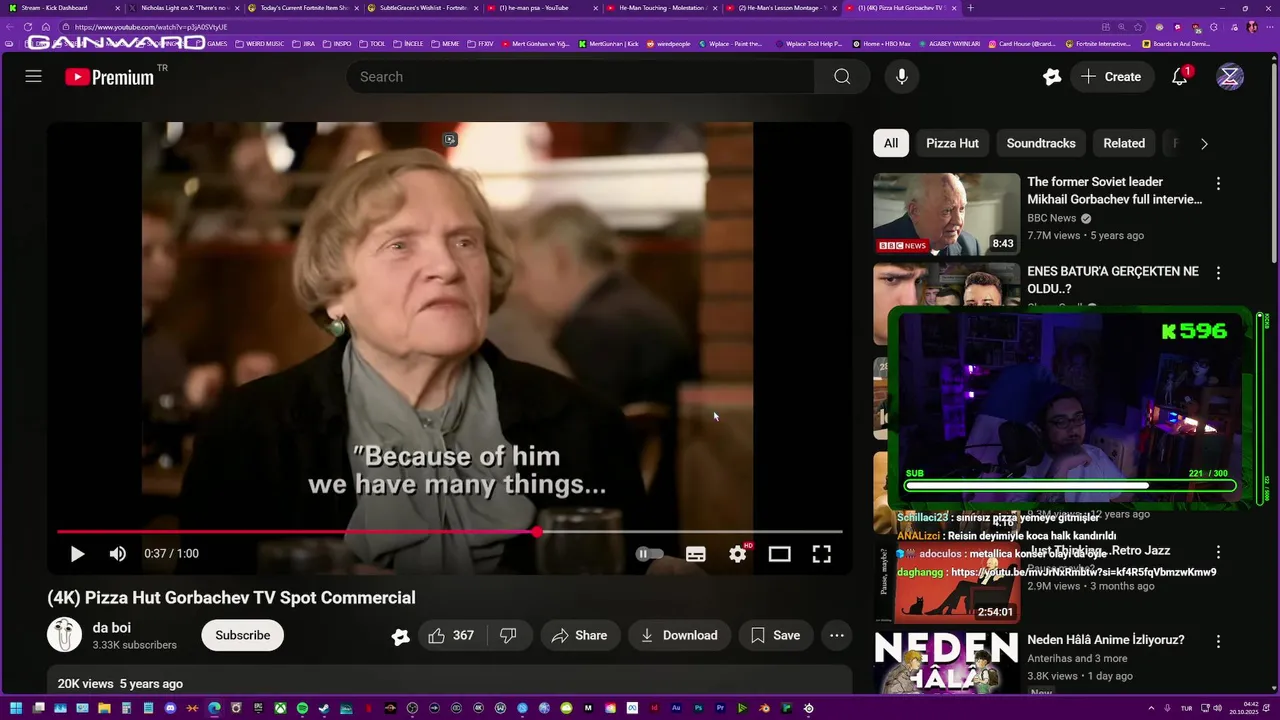Click the sparkle icon left of Like
The image size is (1280, 720).
click(x=401, y=636)
